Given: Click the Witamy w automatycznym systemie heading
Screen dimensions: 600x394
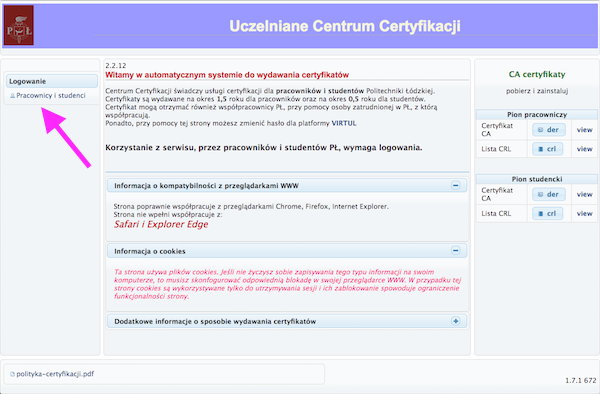Looking at the screenshot, I should (x=227, y=75).
